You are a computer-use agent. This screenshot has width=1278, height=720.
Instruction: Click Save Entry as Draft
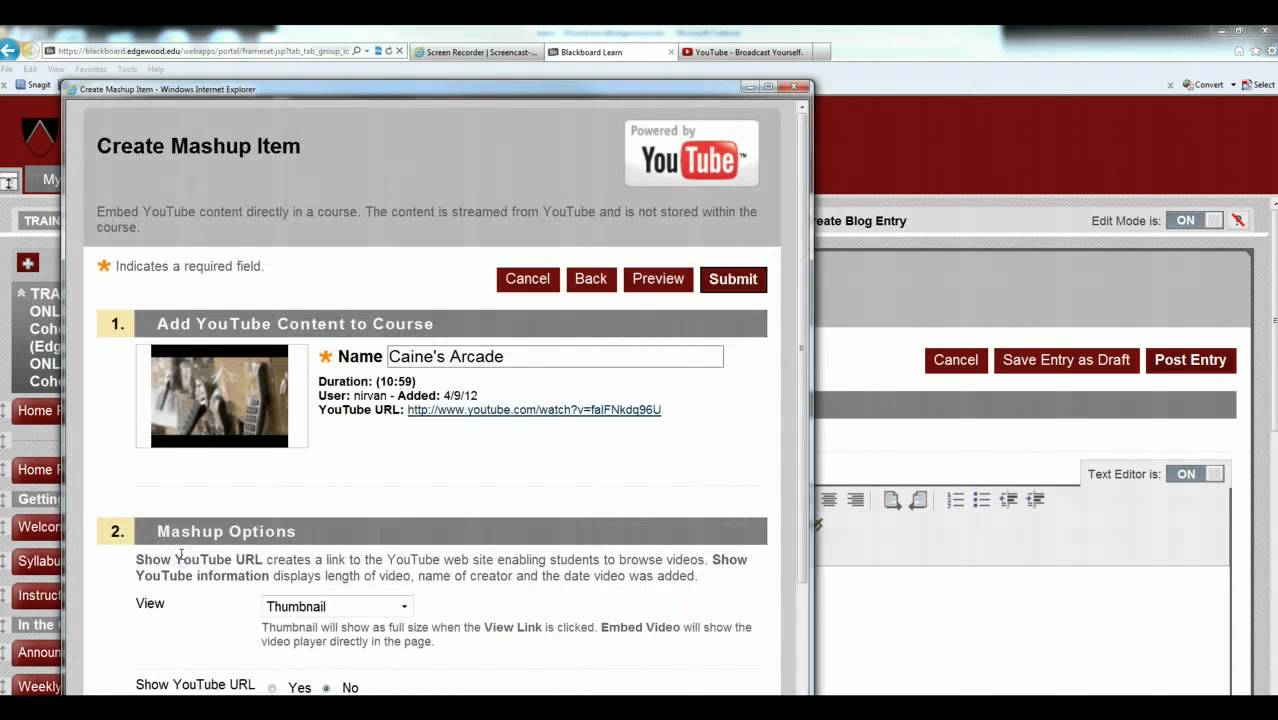1066,360
